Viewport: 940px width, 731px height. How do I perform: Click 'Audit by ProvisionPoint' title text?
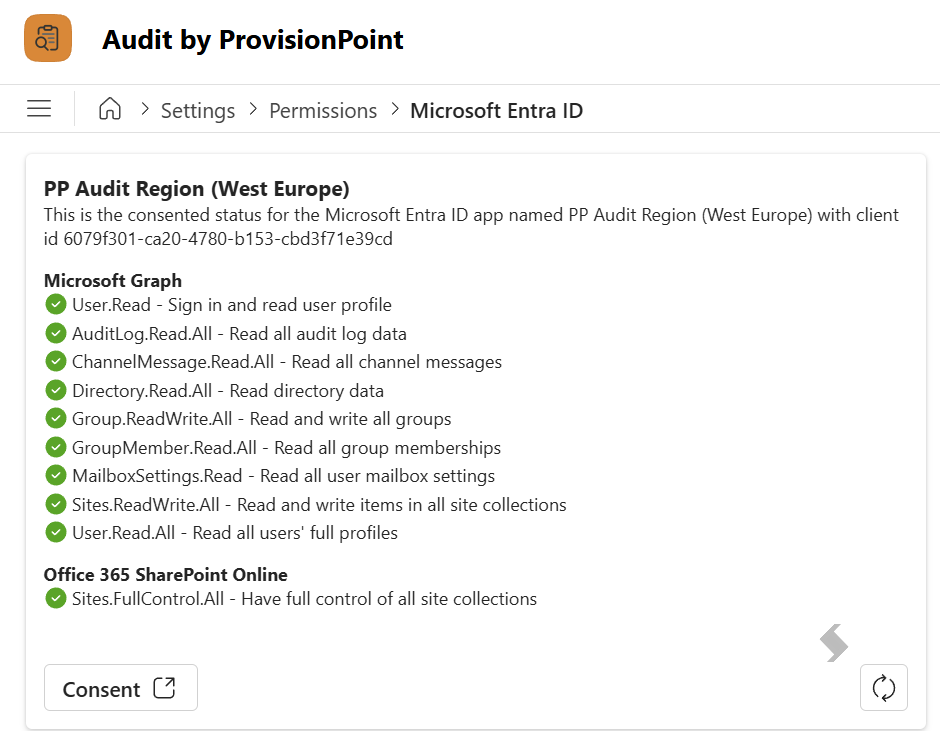coord(252,40)
